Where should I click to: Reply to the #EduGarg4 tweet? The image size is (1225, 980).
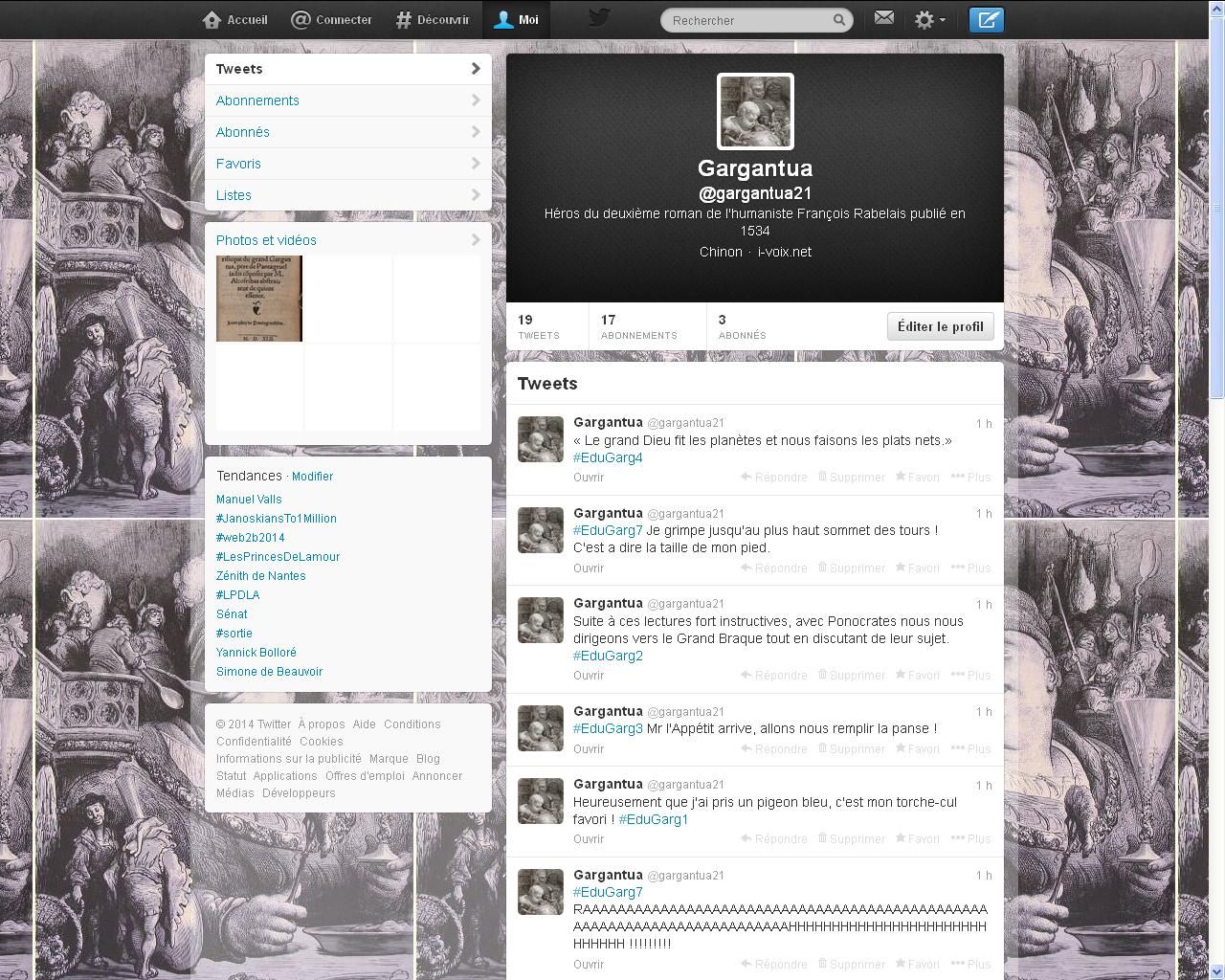pos(774,477)
